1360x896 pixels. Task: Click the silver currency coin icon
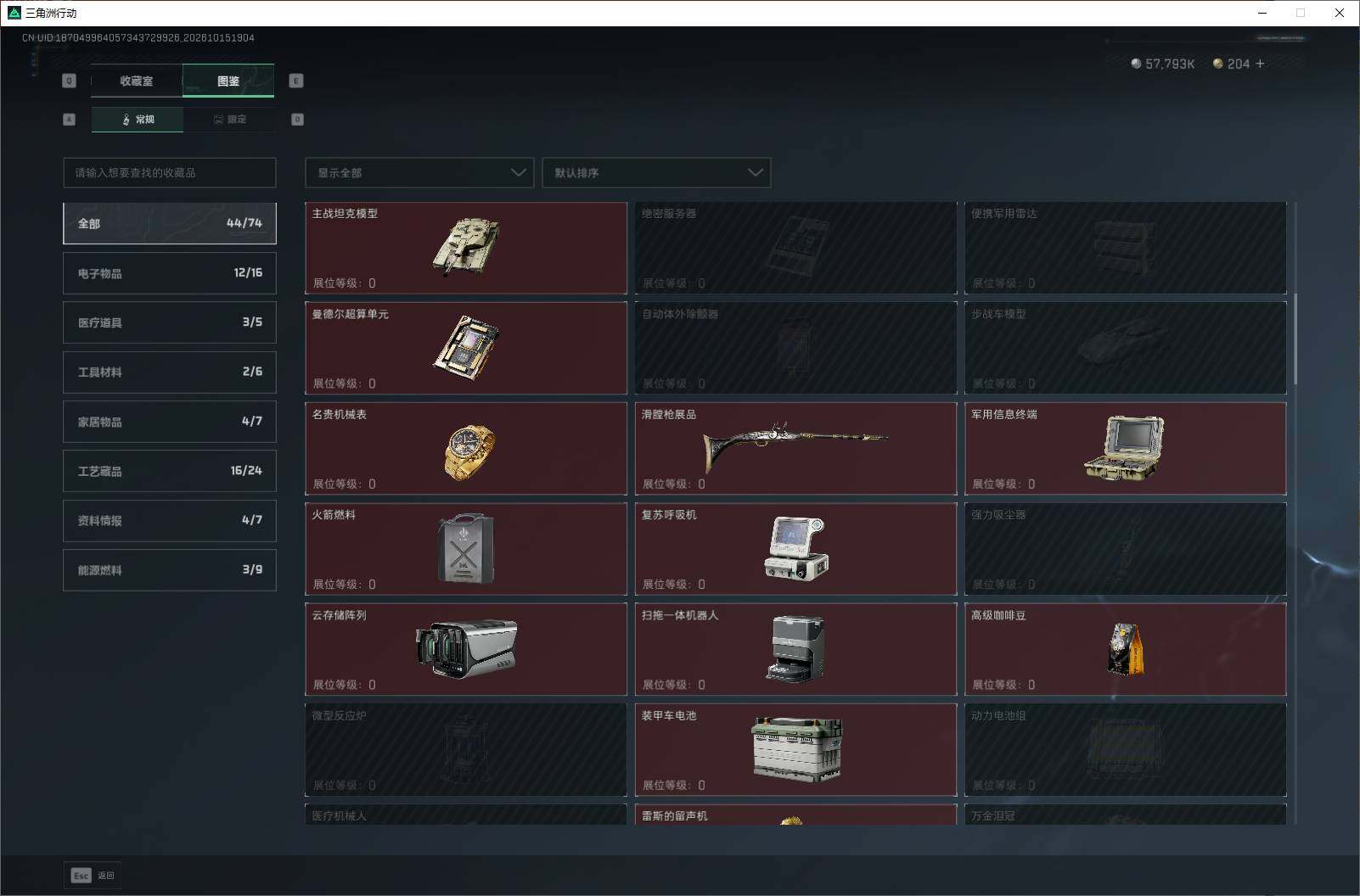tap(1136, 64)
